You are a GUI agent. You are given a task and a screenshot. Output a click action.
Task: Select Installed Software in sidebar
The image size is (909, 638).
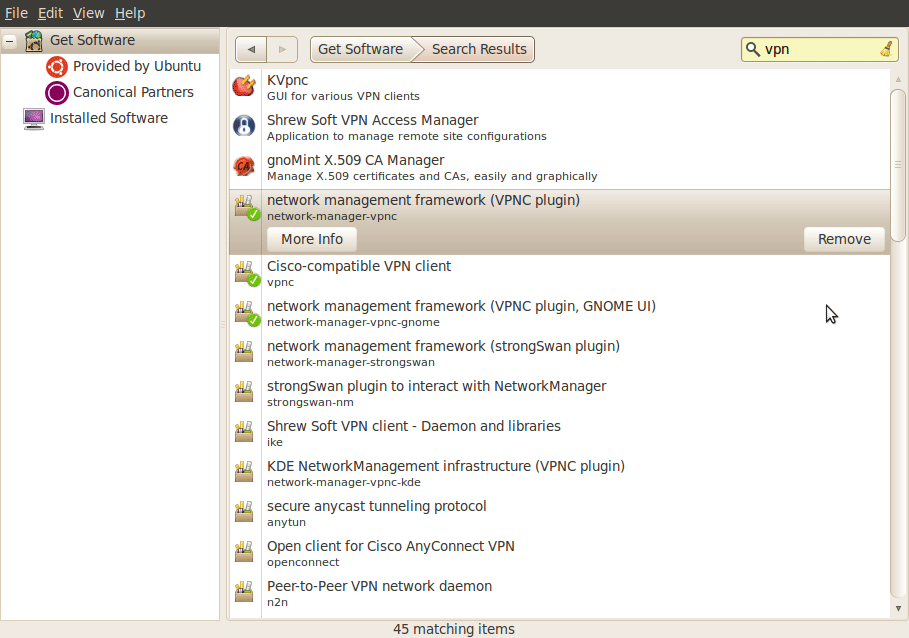tap(109, 119)
